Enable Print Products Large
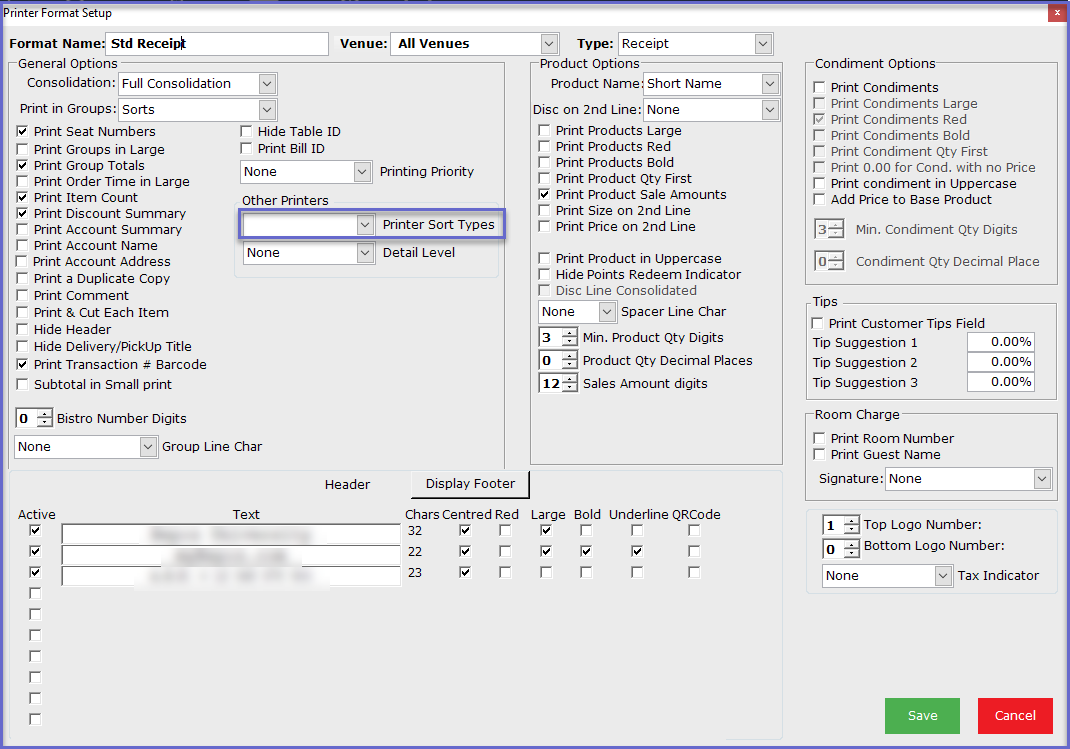Viewport: 1070px width, 749px height. pos(544,130)
